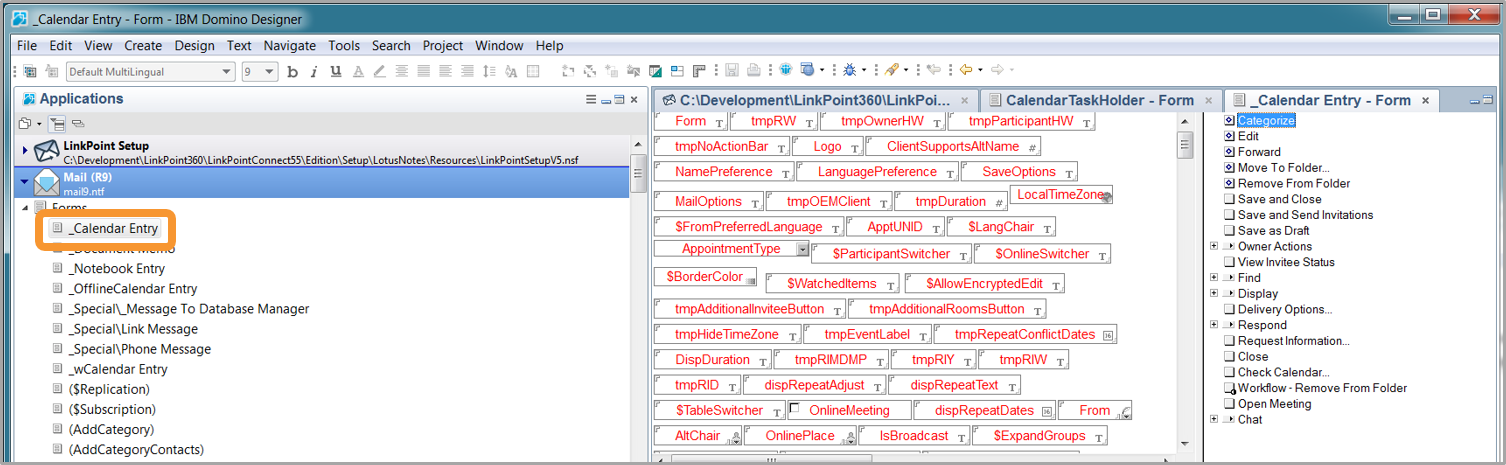Maximize the Applications panel

point(620,99)
